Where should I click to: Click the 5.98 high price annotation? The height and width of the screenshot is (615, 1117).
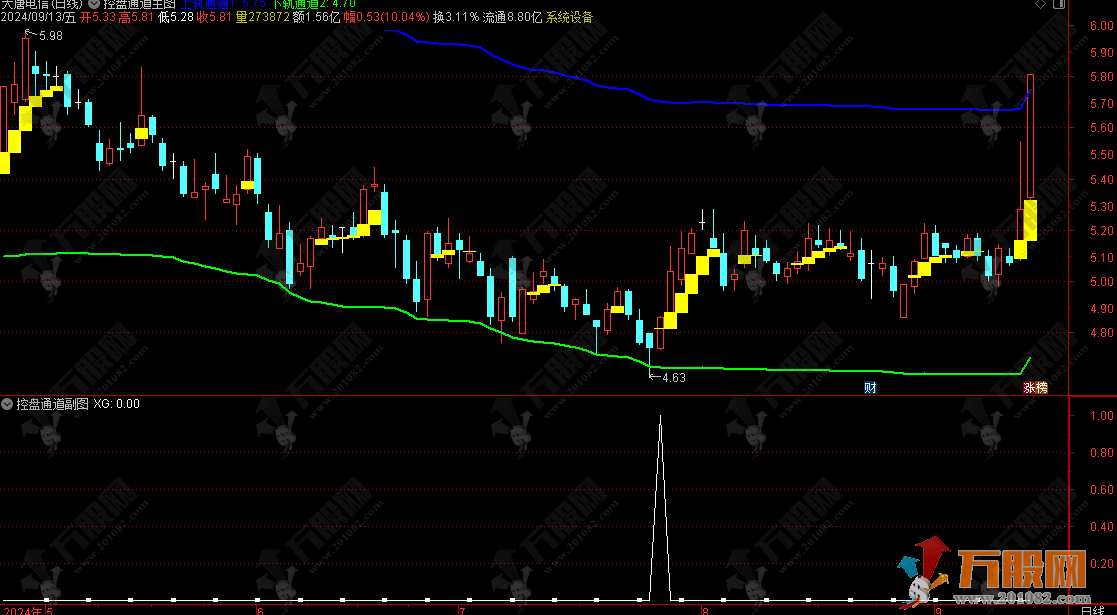(50, 36)
